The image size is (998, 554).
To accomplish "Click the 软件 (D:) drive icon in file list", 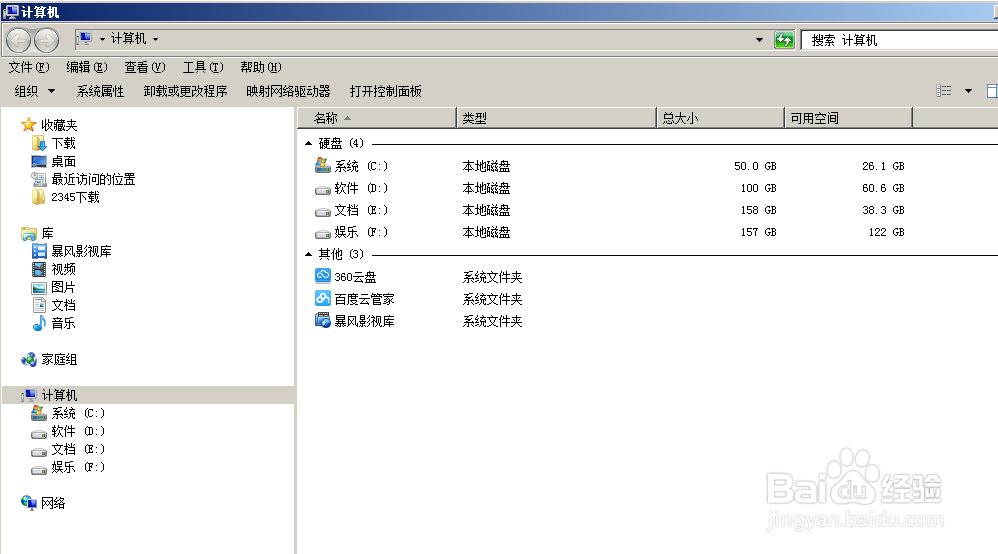I will (x=323, y=189).
